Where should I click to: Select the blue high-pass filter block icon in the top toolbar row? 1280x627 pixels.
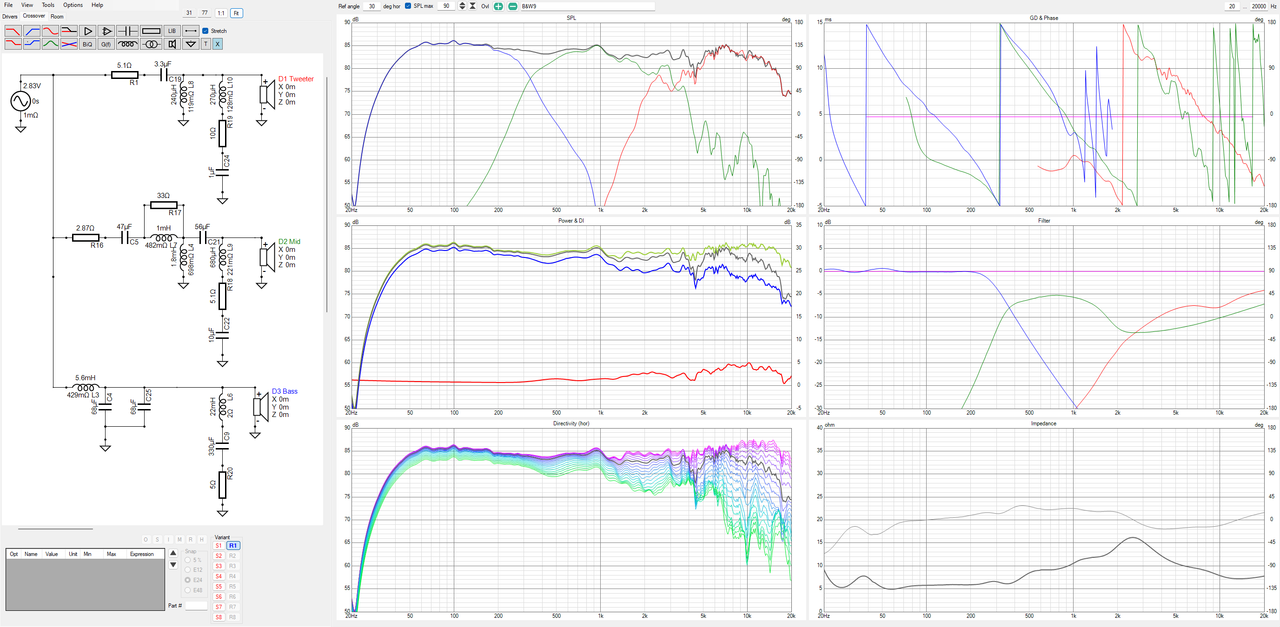31,31
